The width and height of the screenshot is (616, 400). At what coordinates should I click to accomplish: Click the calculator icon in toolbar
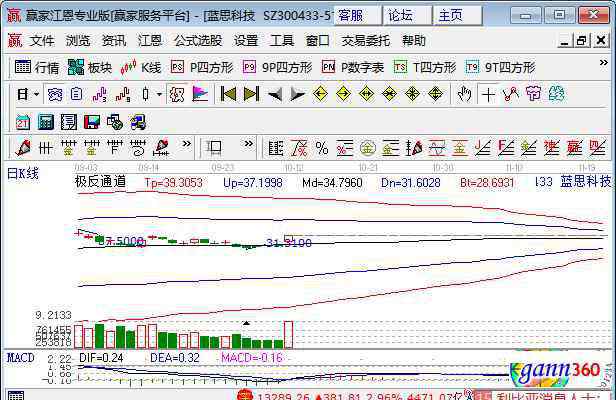click(45, 121)
